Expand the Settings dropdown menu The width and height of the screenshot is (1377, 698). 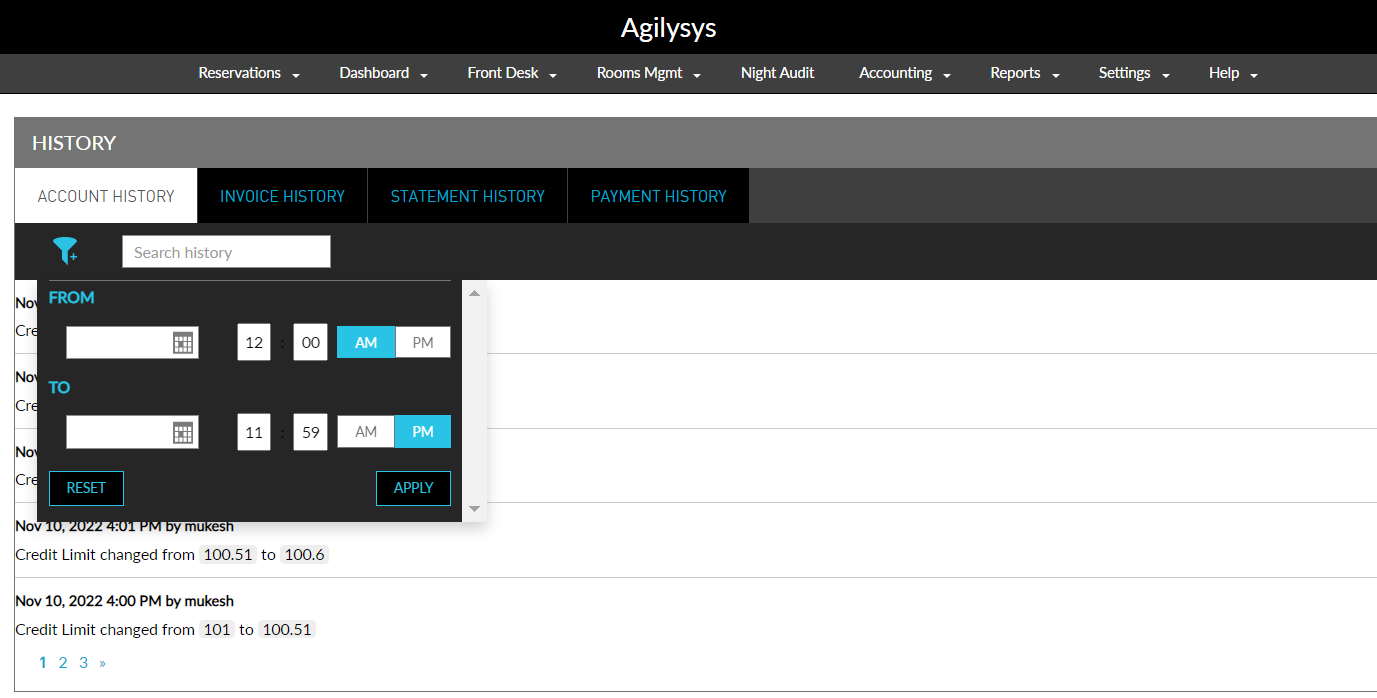pyautogui.click(x=1133, y=73)
